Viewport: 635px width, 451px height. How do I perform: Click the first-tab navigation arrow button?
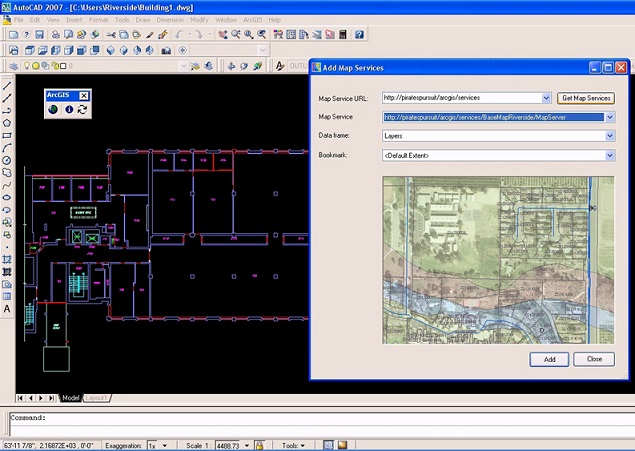(x=20, y=398)
